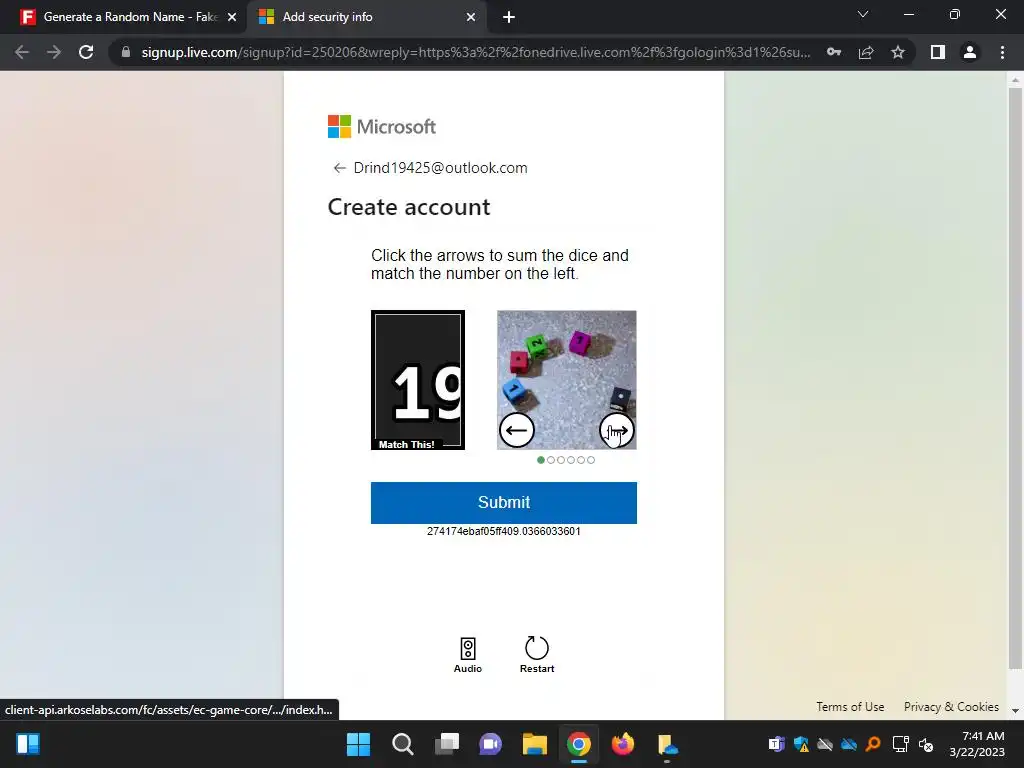Screen dimensions: 1024x768
Task: Go back via arrow beside Drind19425@outlook.com
Action: coord(339,168)
